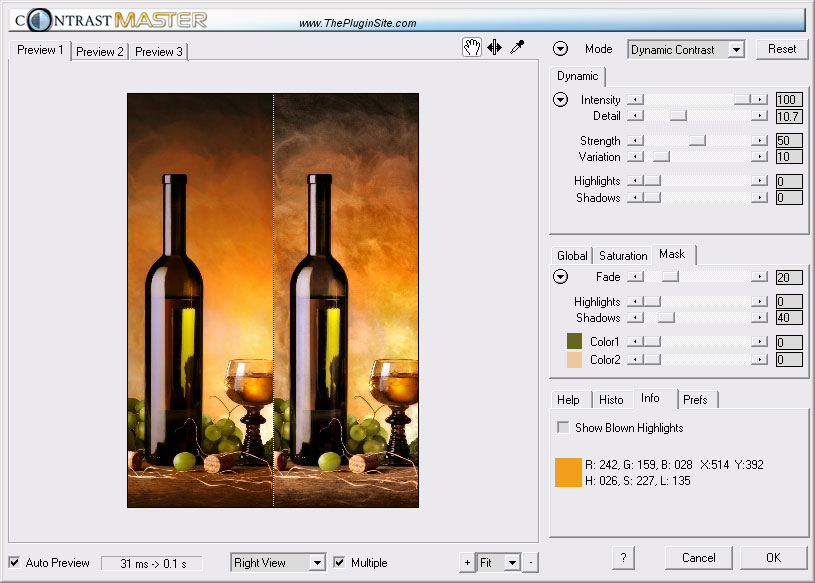Expand the Fit zoom dropdown
This screenshot has width=815, height=583.
click(x=512, y=563)
